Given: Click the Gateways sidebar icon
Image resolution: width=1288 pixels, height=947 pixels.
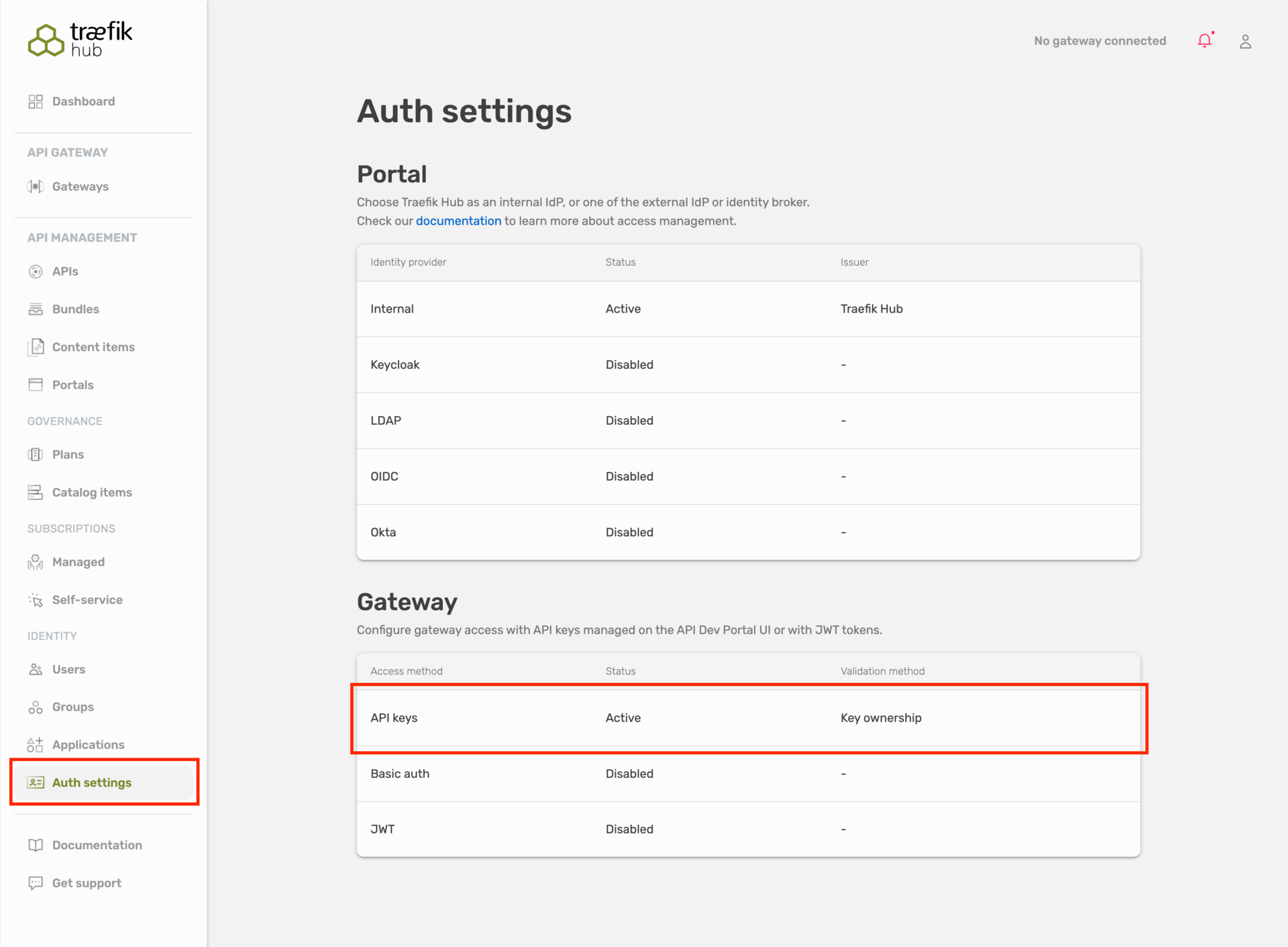Looking at the screenshot, I should coord(36,187).
